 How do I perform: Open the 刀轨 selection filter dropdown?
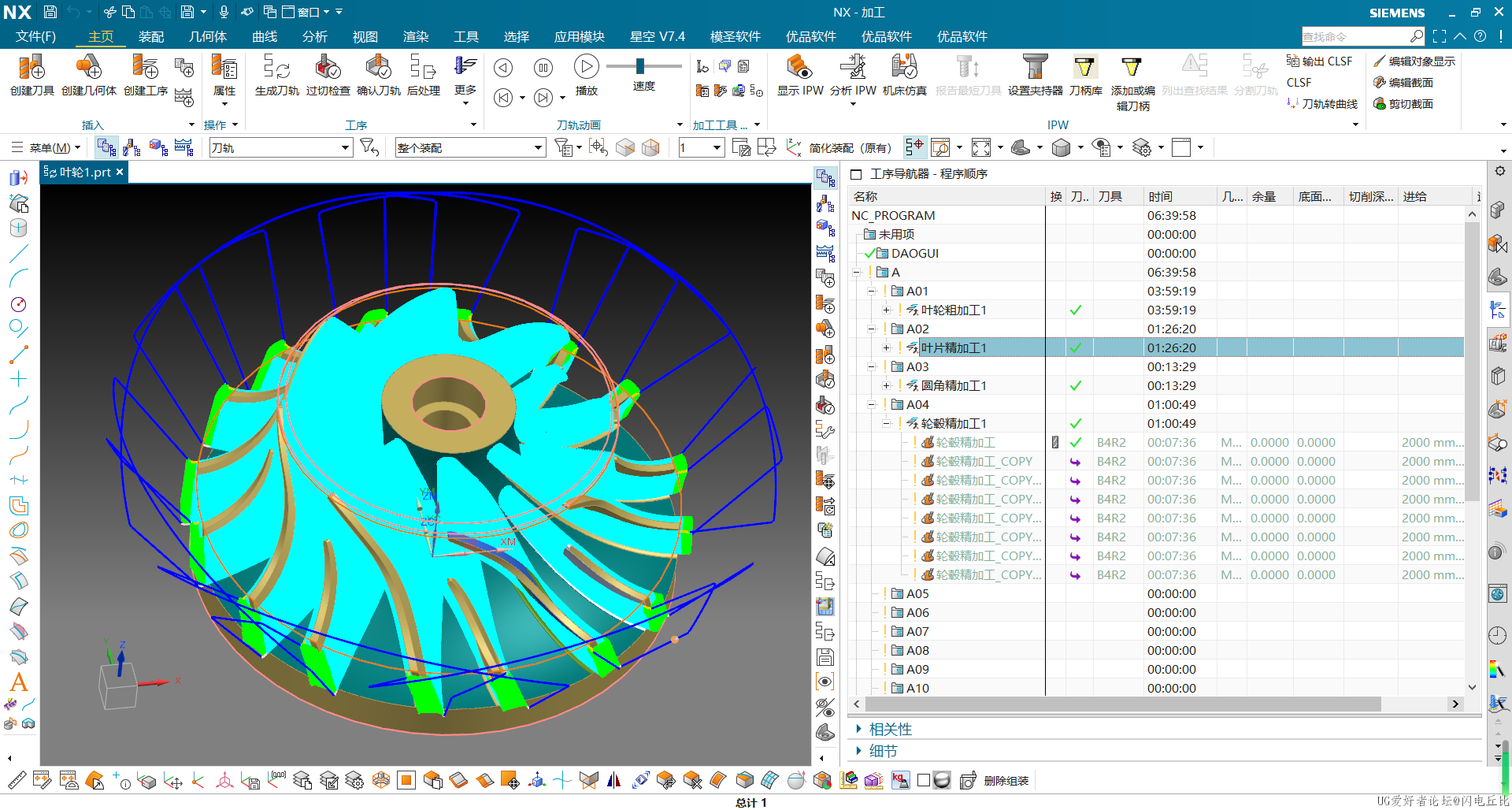tap(280, 147)
